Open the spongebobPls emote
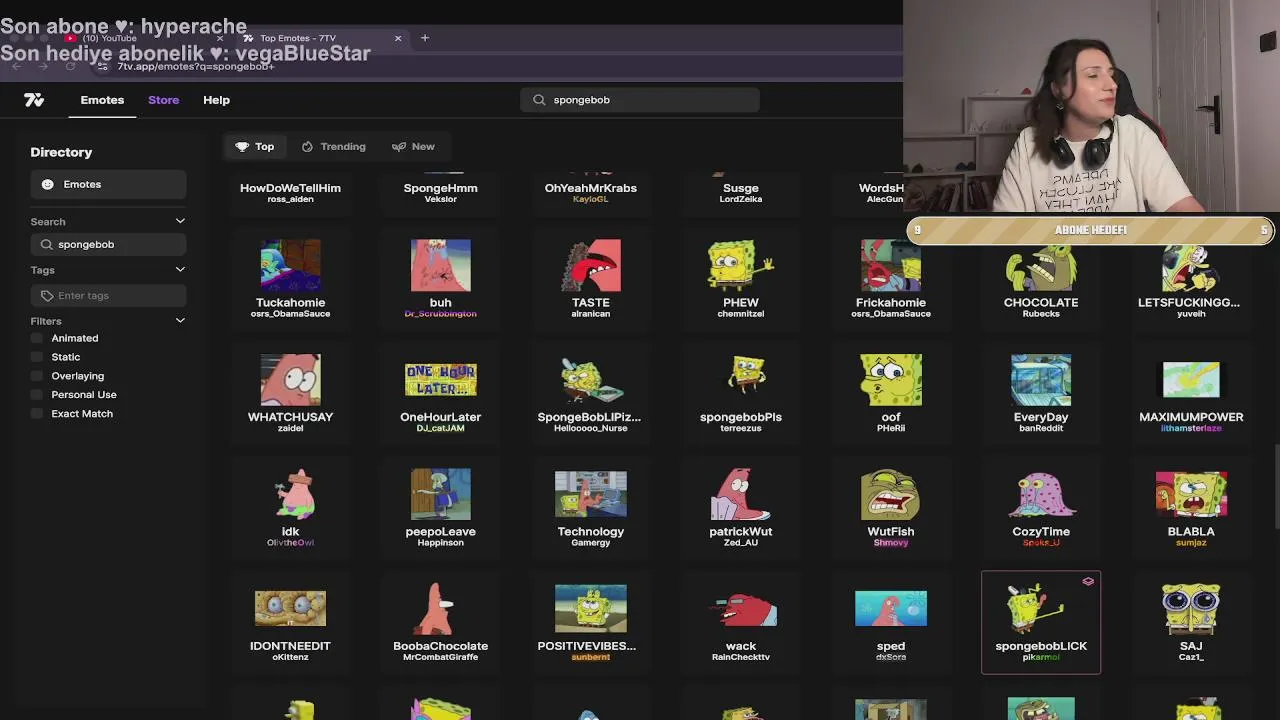 click(x=740, y=393)
